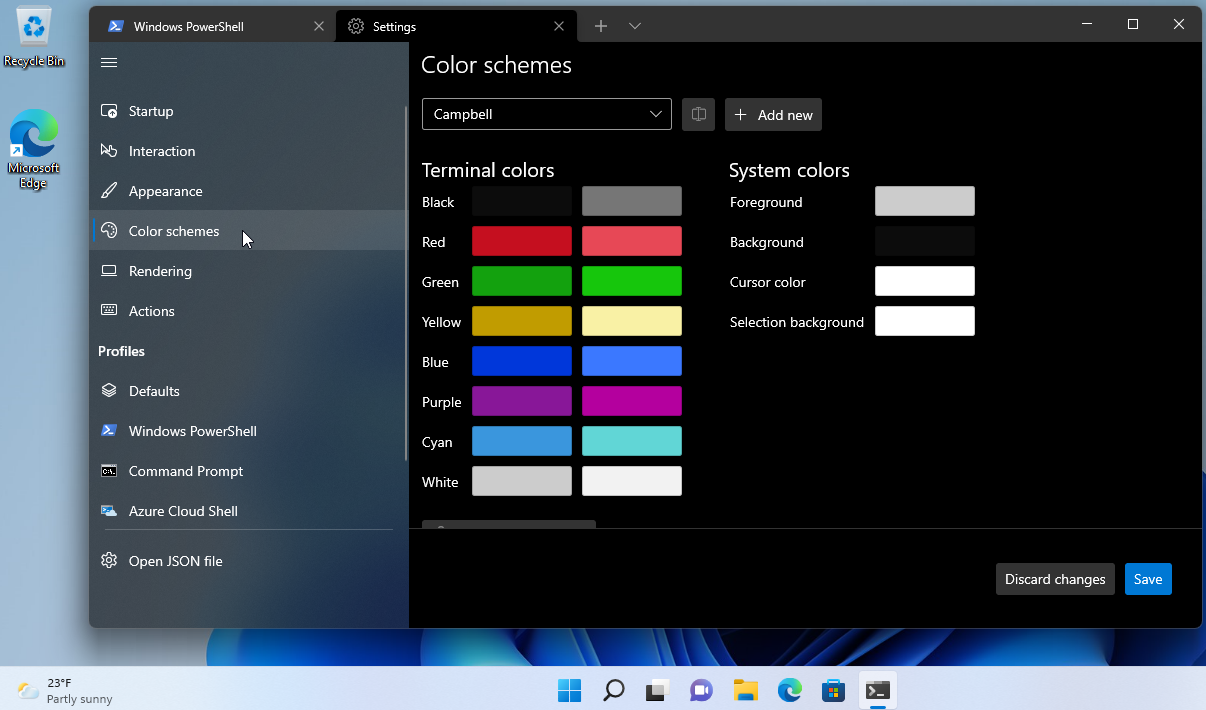Viewport: 1206px width, 710px height.
Task: Open Edge from the taskbar
Action: click(789, 690)
